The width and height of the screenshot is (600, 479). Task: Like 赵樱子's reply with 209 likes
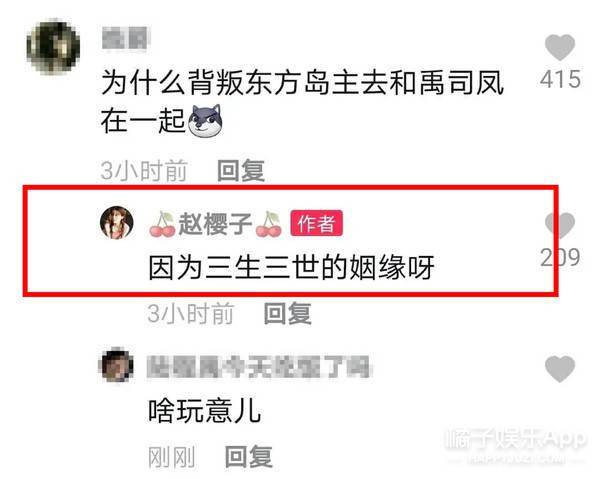point(560,225)
